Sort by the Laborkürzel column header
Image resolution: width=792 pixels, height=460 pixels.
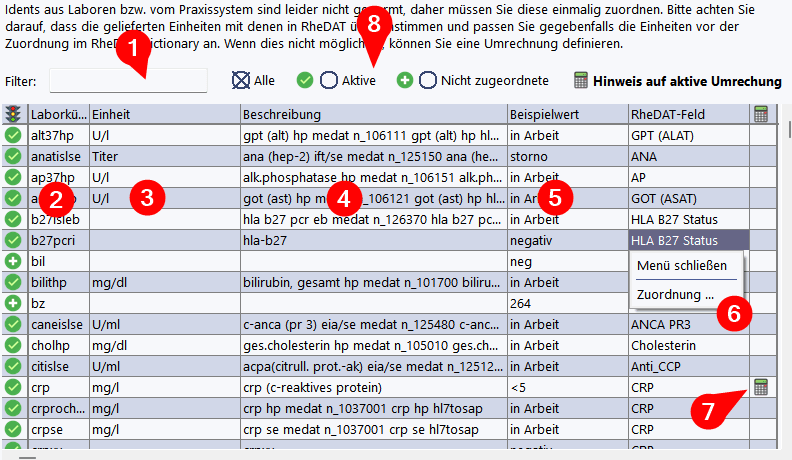pyautogui.click(x=58, y=115)
